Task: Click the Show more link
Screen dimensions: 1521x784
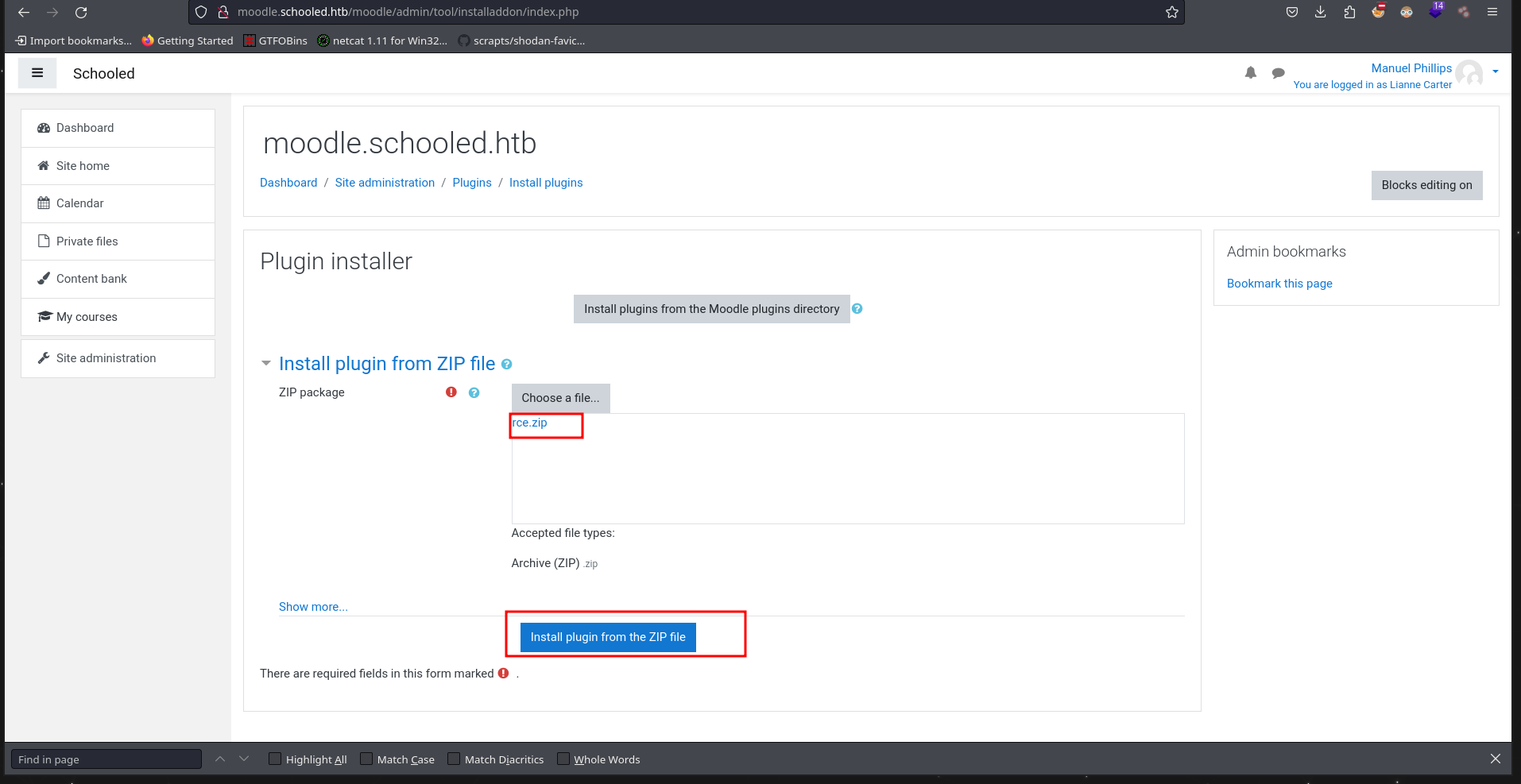Action: pos(313,607)
